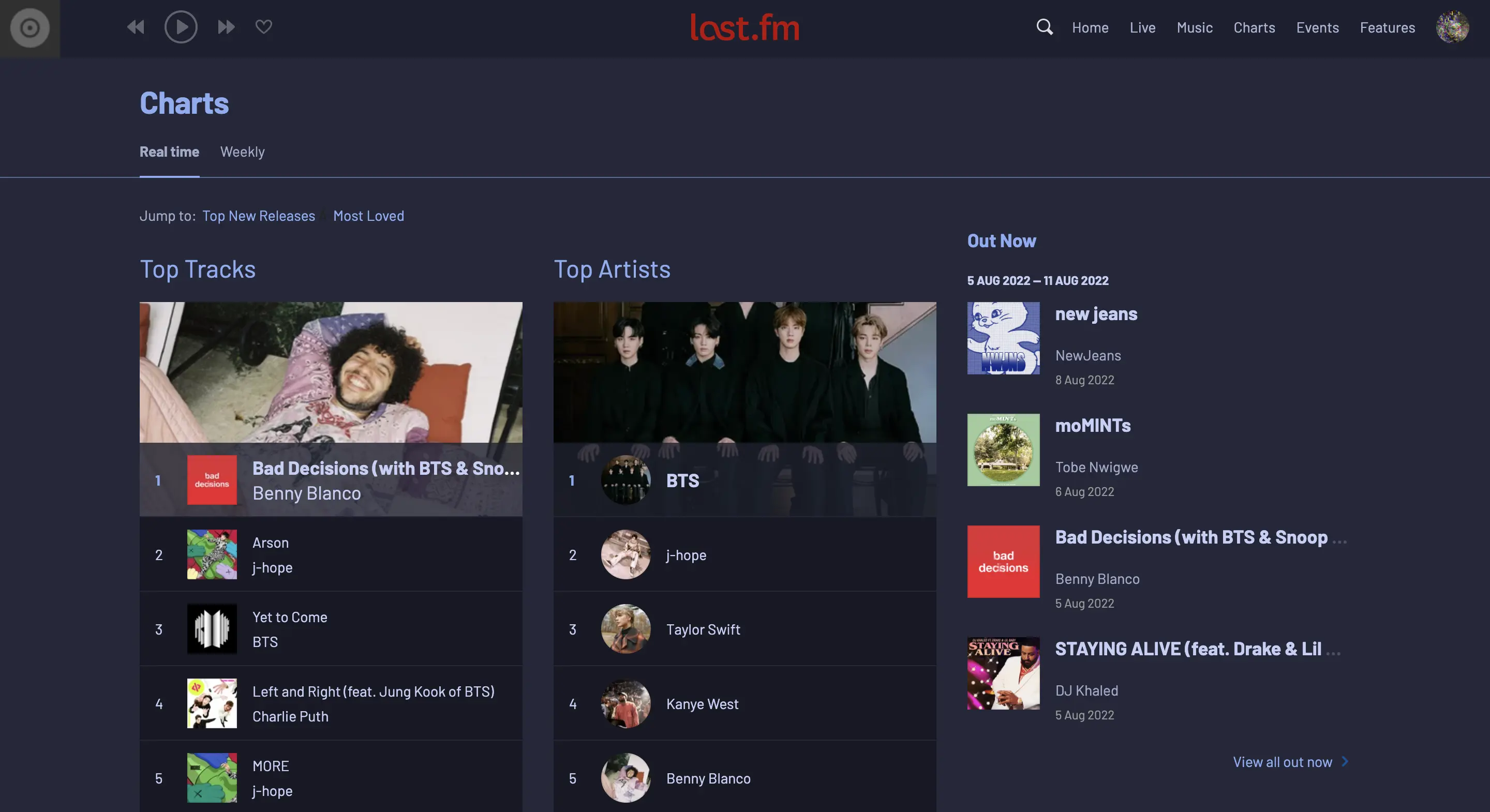Open j-hope artist under Arson

pyautogui.click(x=272, y=567)
